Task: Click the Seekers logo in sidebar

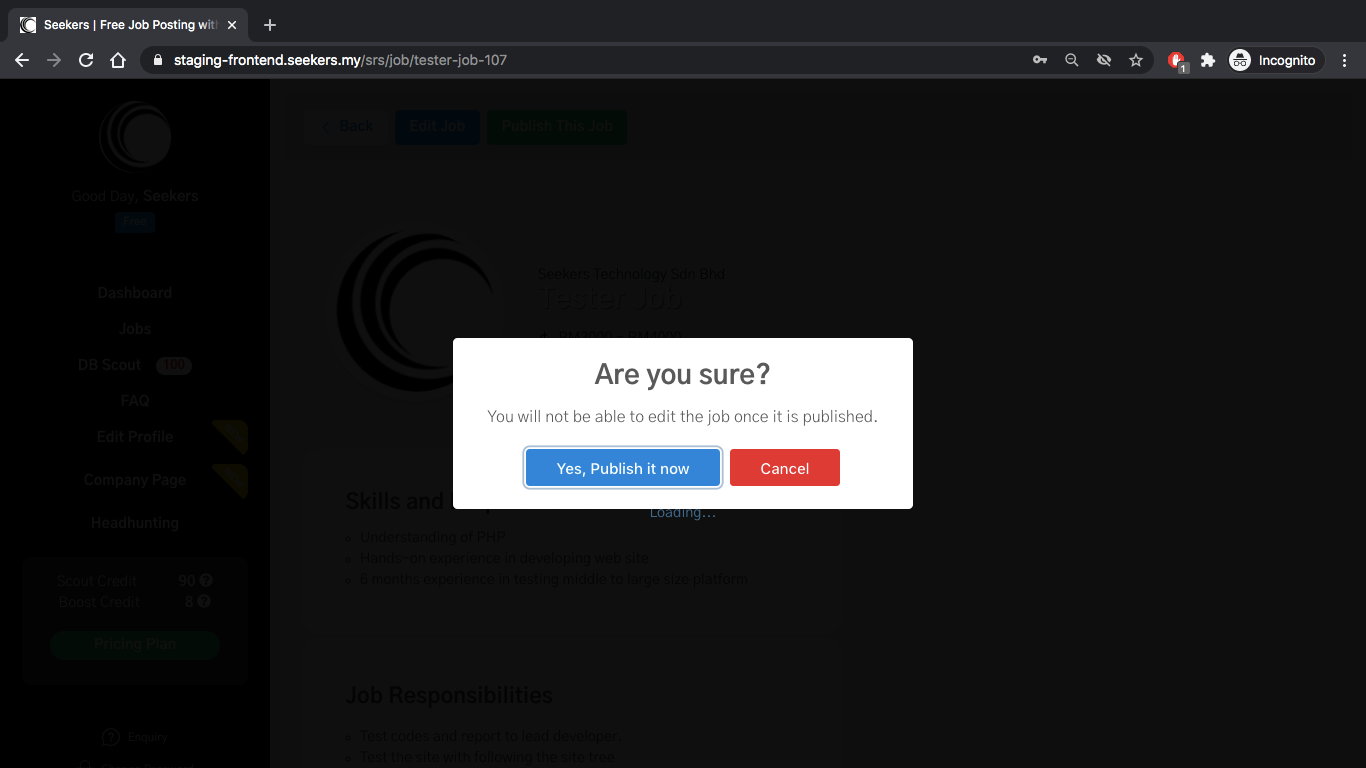Action: (x=135, y=137)
